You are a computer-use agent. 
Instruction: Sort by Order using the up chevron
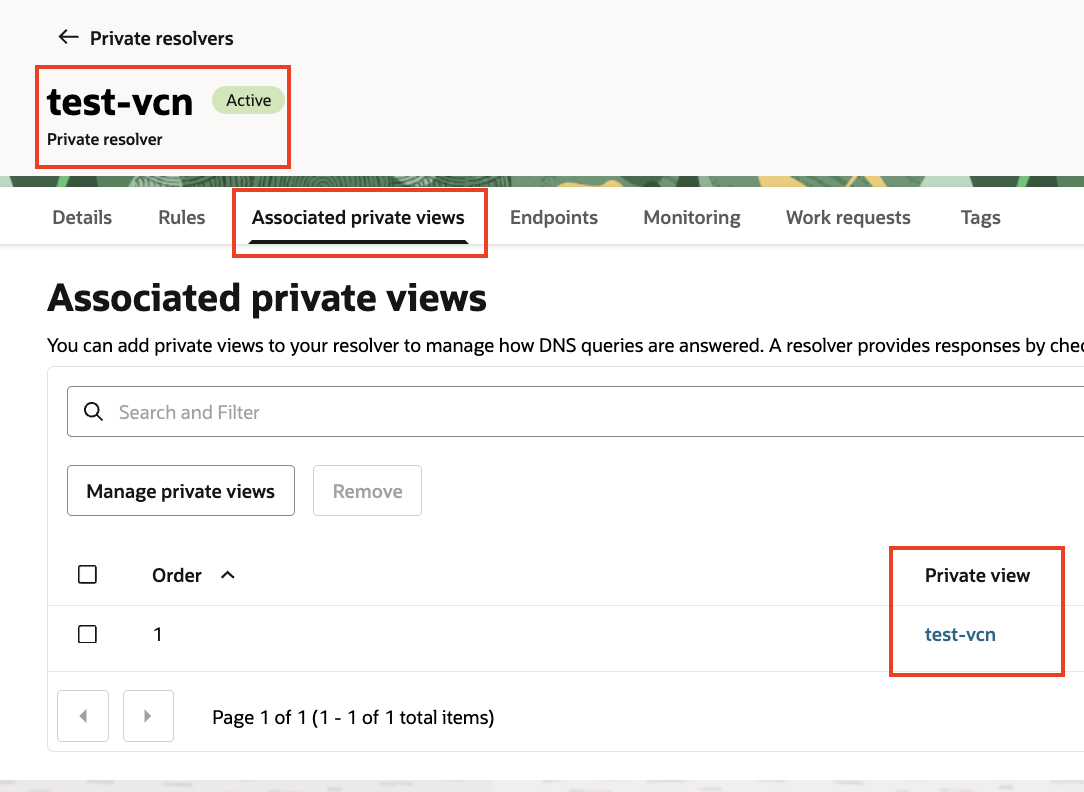(x=227, y=575)
